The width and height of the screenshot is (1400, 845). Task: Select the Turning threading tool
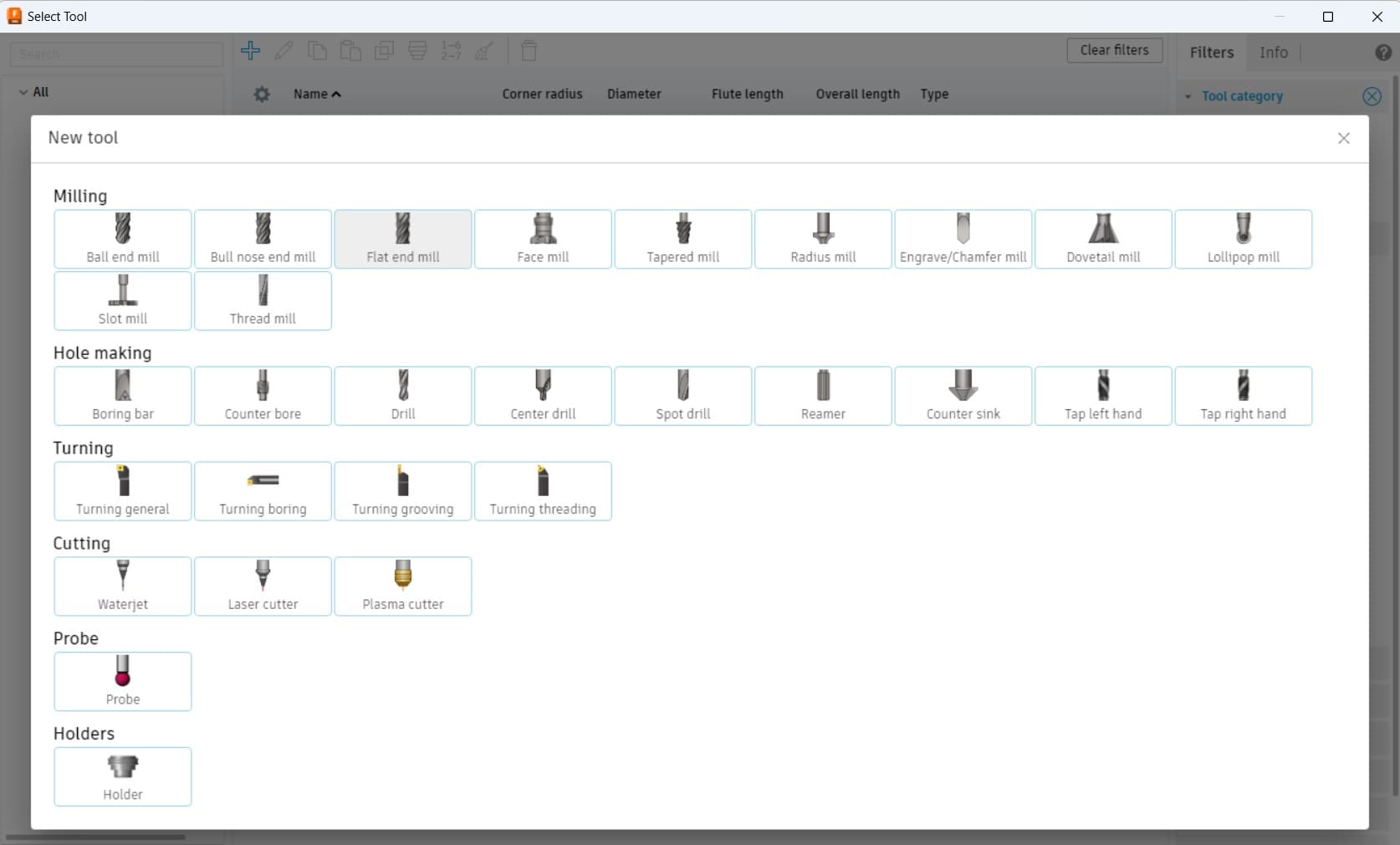(543, 491)
